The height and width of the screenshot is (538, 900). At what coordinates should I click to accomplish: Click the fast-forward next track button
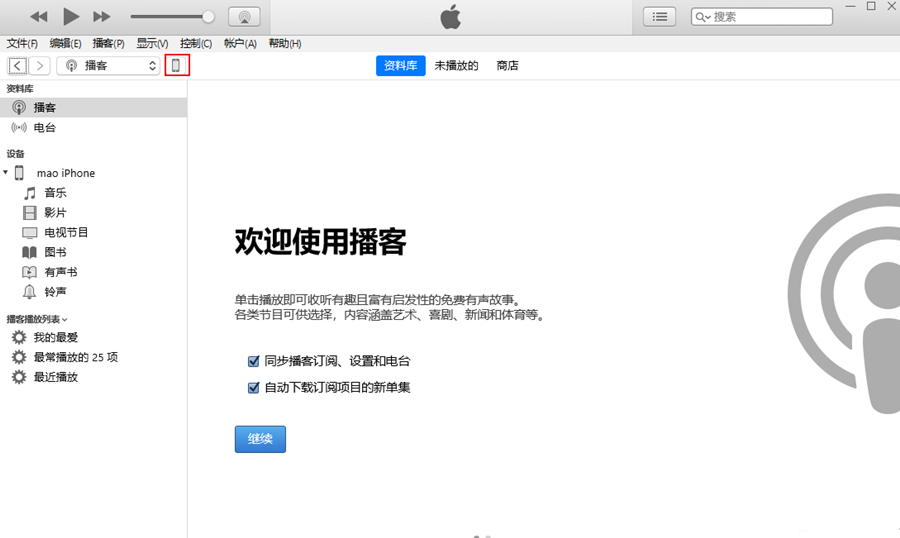[x=102, y=17]
